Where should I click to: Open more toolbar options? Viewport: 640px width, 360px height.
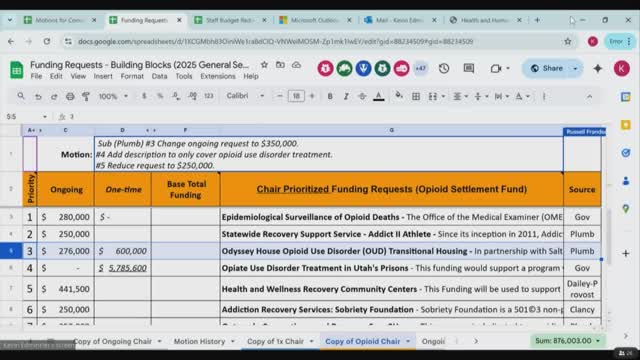coord(544,96)
